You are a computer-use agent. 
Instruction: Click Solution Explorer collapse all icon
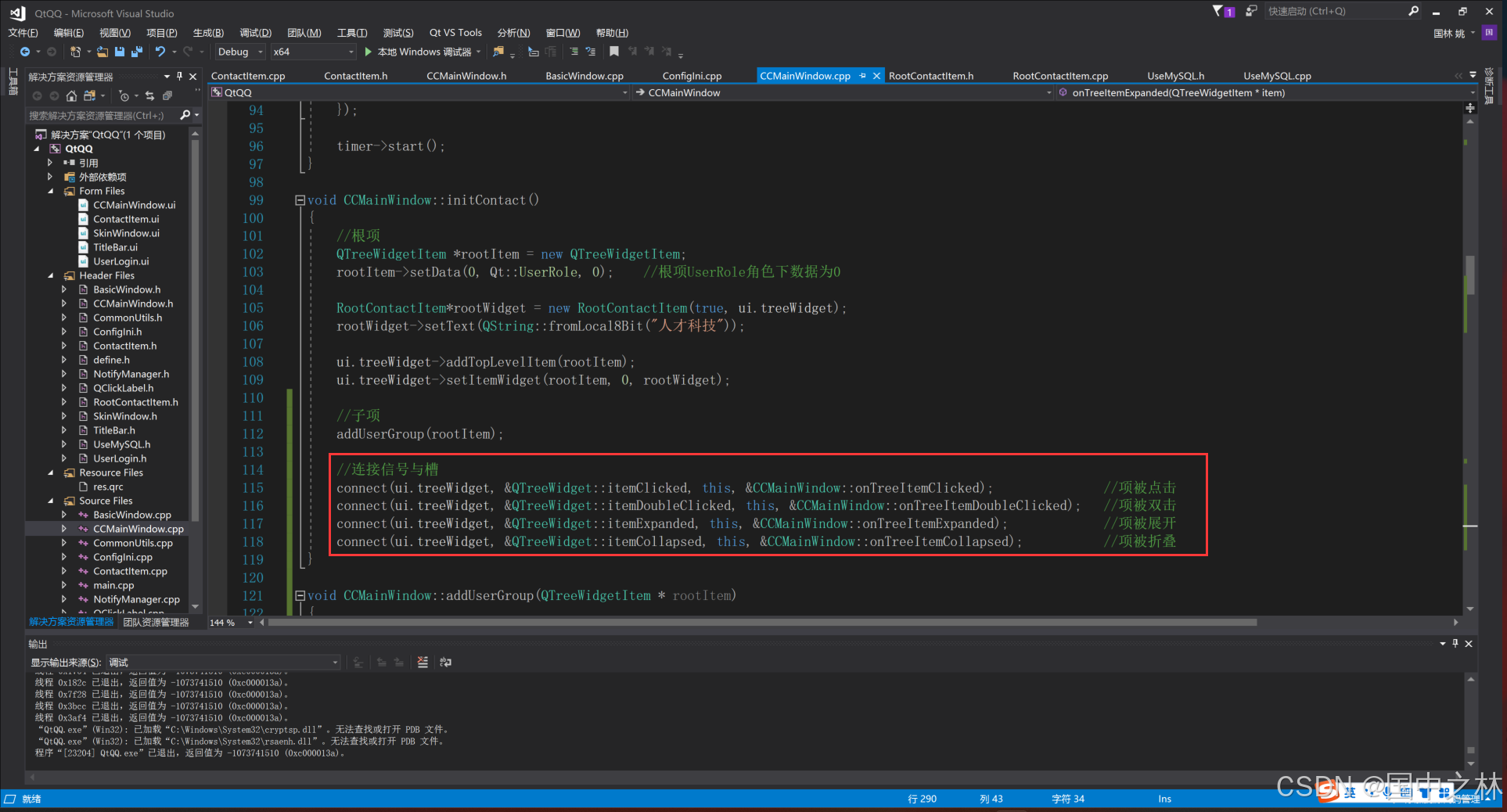point(167,95)
